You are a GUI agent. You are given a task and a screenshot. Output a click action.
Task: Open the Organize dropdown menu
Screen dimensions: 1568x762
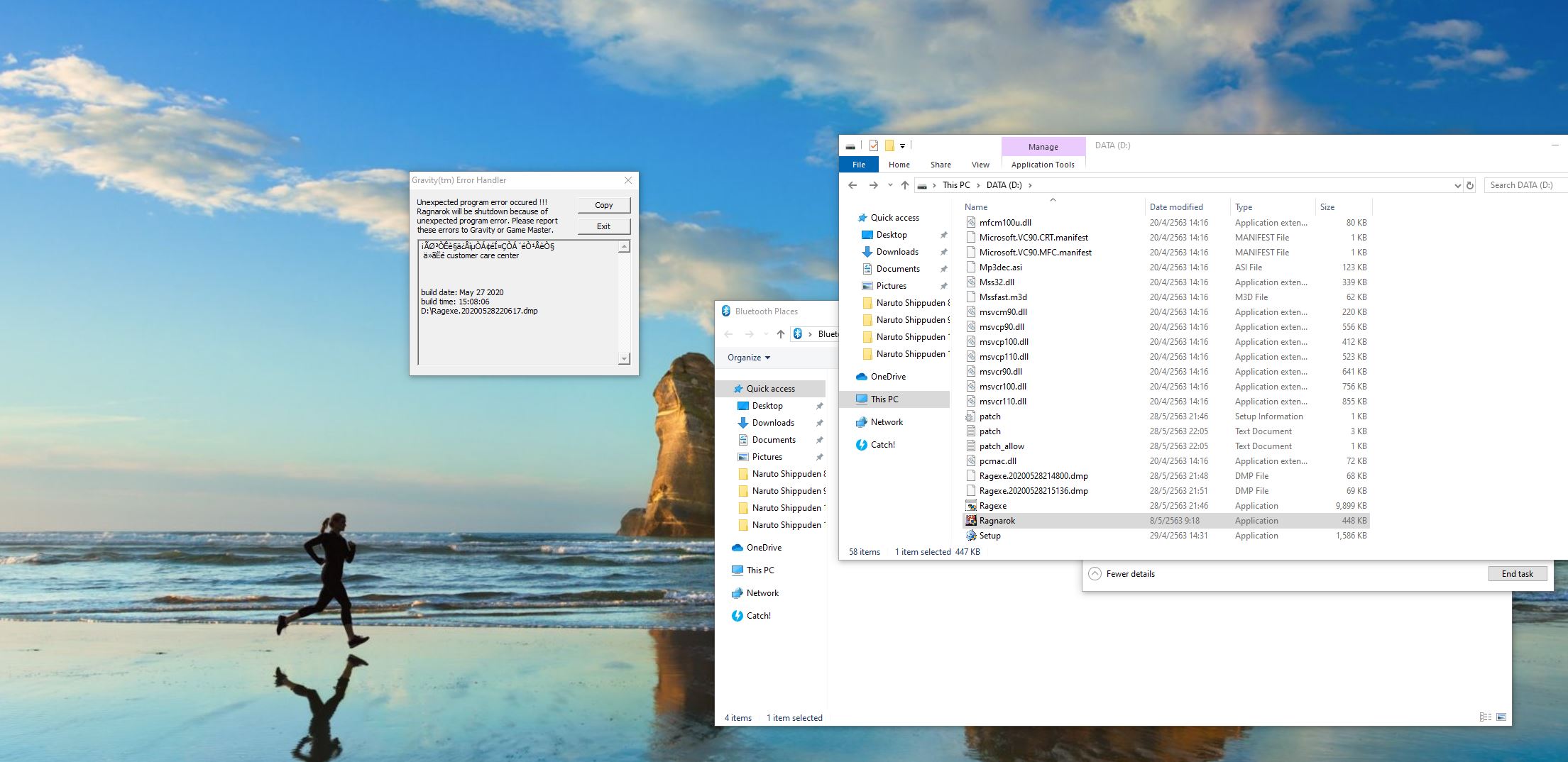[749, 358]
